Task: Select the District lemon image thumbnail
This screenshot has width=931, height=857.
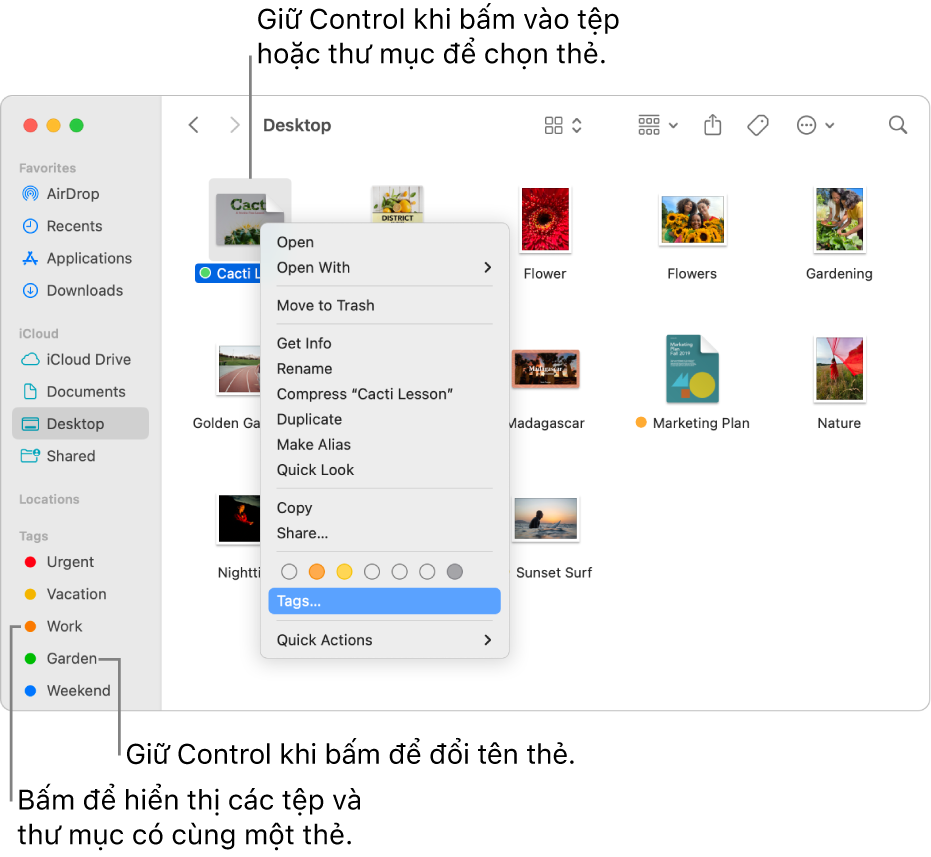Action: coord(397,204)
